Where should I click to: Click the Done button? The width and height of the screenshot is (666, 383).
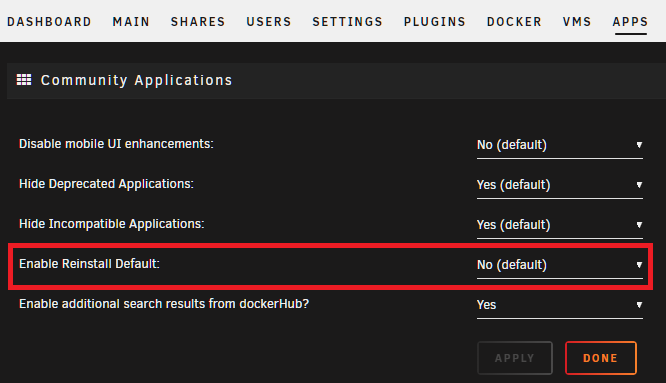point(601,358)
